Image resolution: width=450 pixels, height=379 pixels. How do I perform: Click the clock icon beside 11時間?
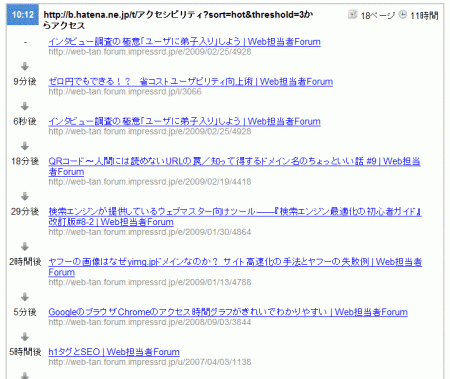(x=403, y=14)
